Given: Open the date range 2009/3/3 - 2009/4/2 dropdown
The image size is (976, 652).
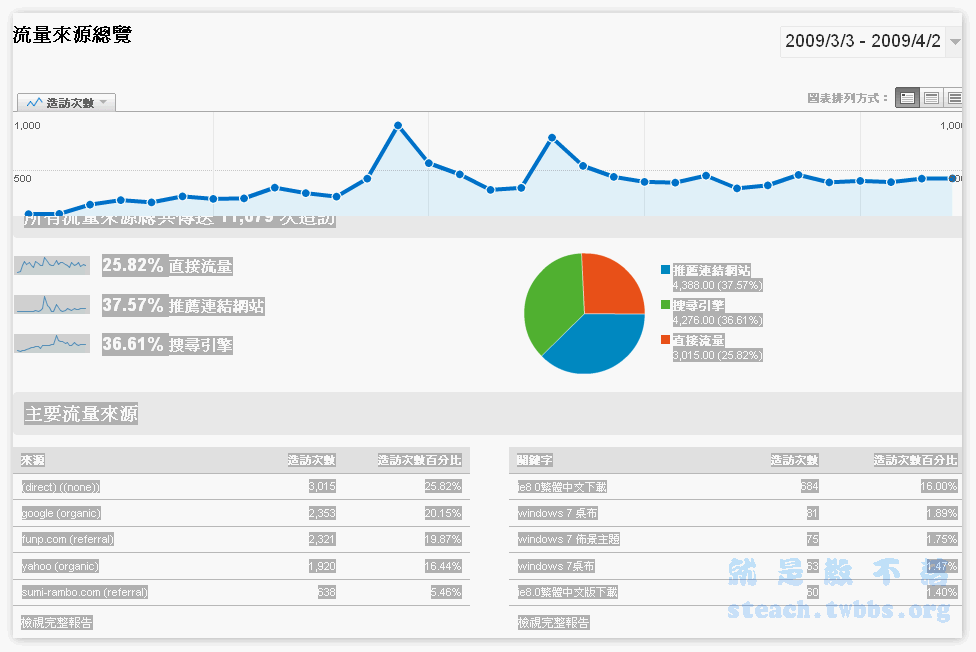Looking at the screenshot, I should click(871, 42).
